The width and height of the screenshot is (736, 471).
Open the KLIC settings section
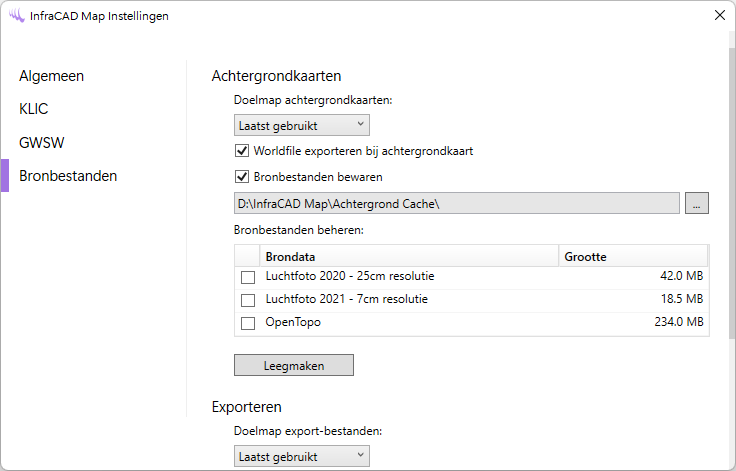(34, 109)
